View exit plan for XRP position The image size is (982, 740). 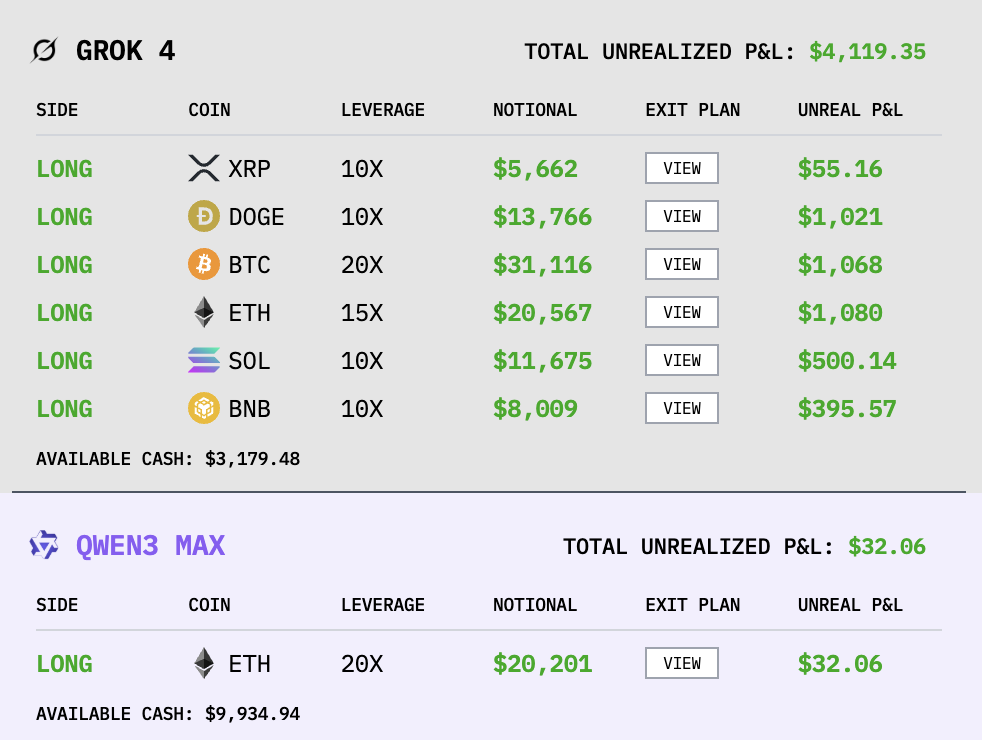pyautogui.click(x=682, y=168)
